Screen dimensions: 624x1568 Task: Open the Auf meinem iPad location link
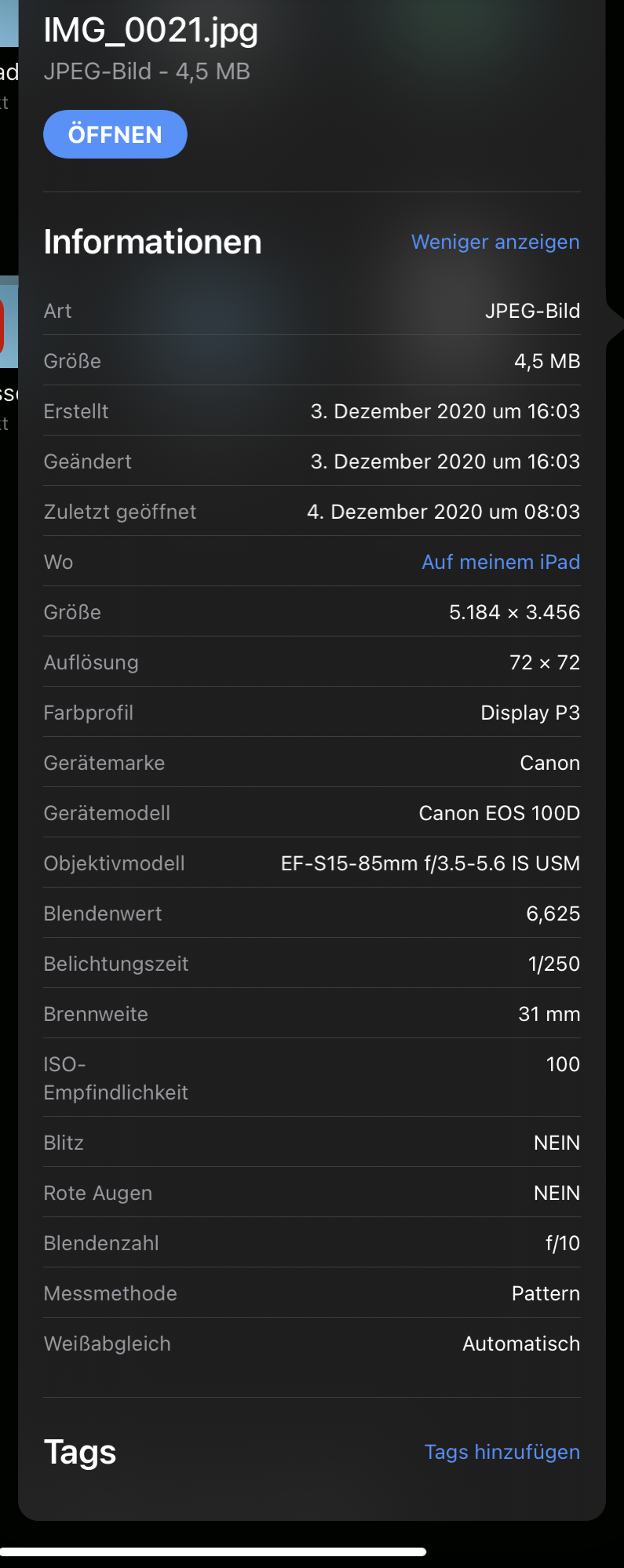coord(501,562)
